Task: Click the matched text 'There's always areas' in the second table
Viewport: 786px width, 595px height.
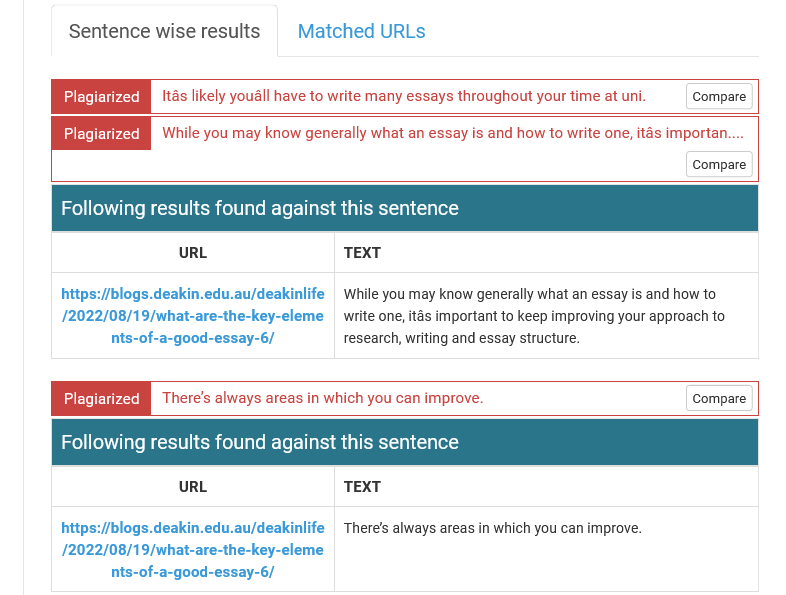Action: [492, 528]
